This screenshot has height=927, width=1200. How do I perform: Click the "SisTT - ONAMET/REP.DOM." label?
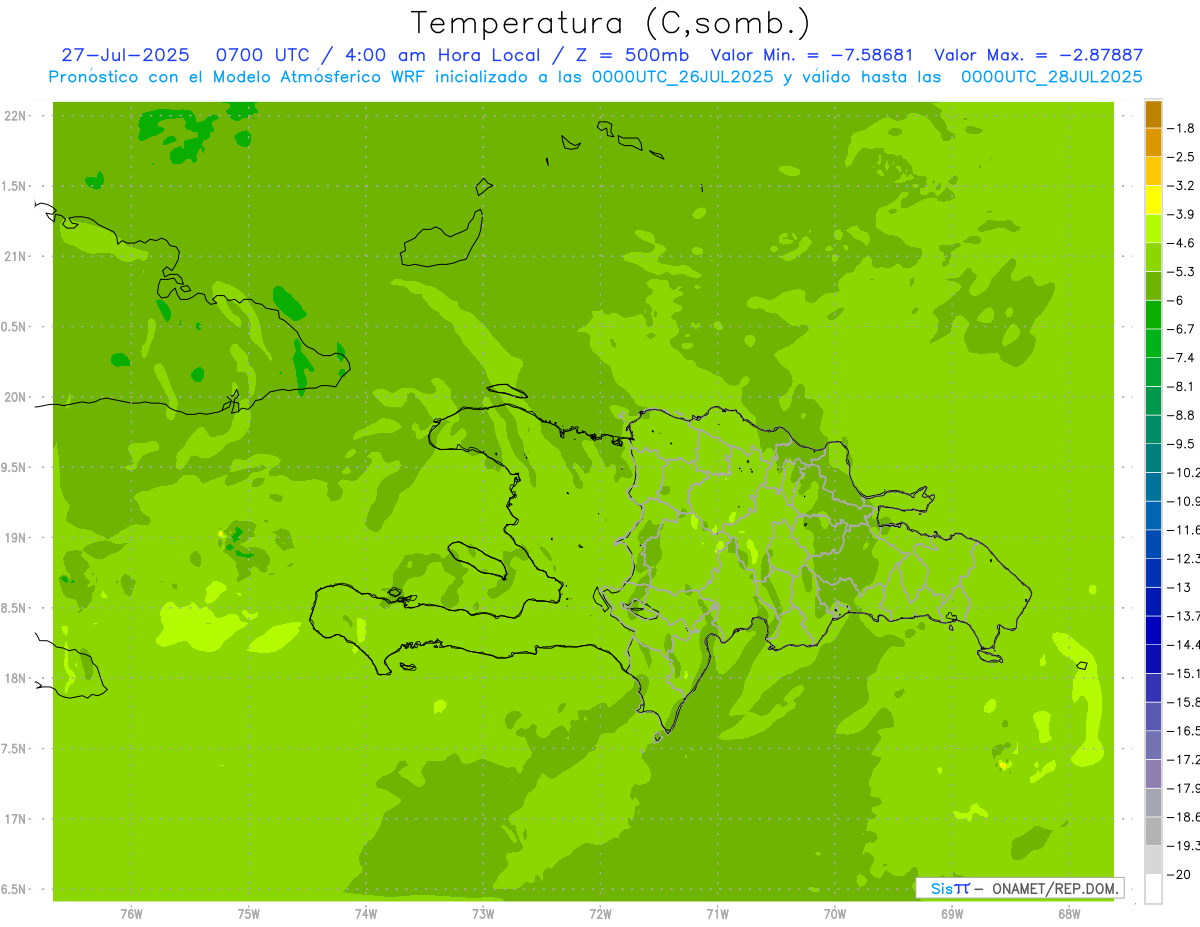pos(1019,888)
